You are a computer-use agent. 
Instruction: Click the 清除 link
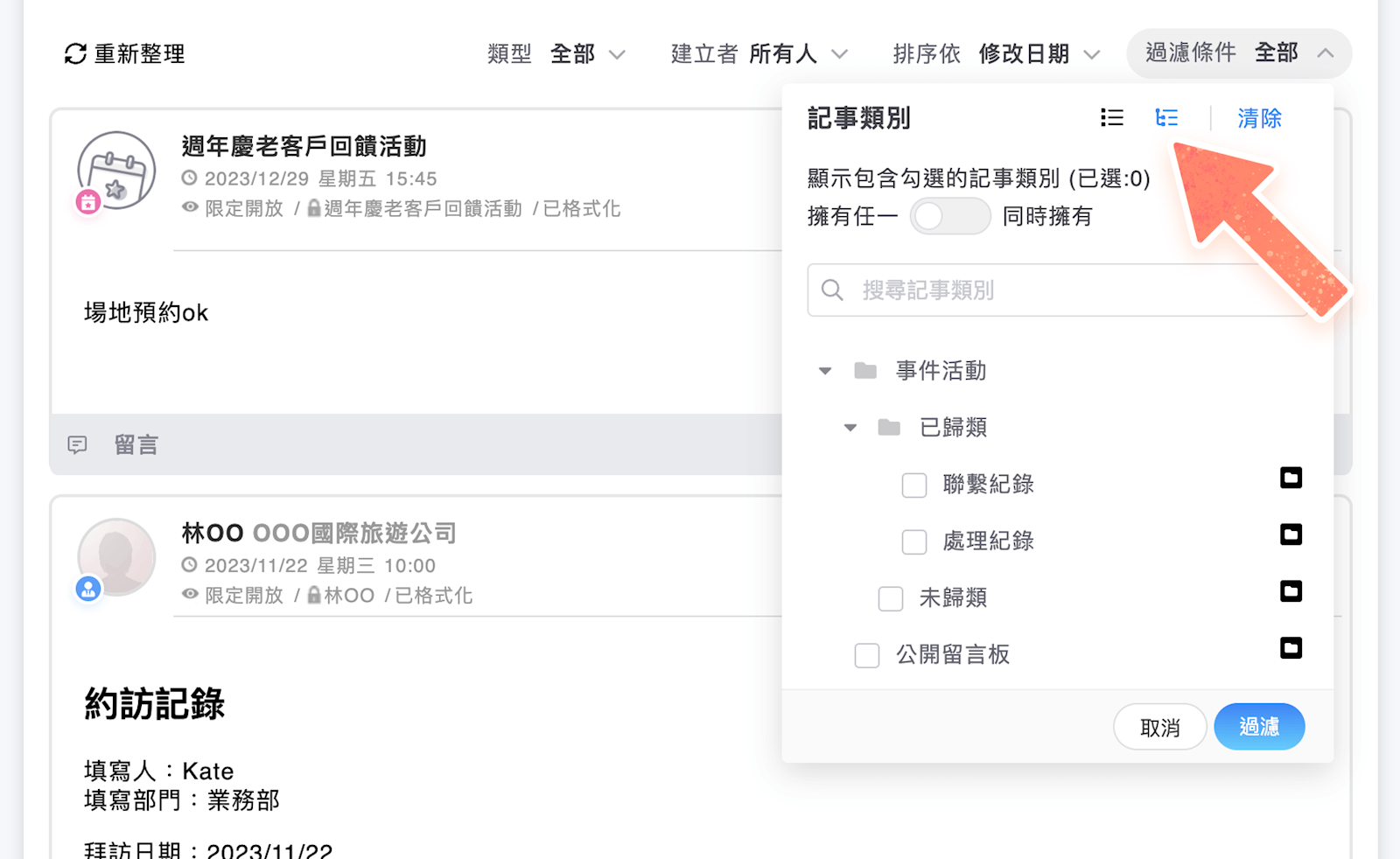coord(1259,118)
